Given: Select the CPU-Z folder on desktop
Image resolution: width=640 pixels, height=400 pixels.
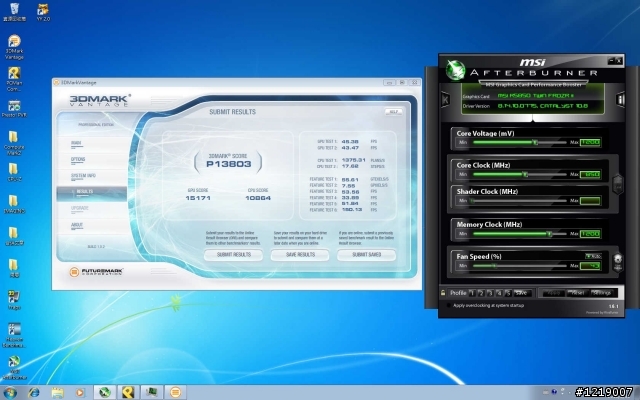Looking at the screenshot, I should pos(13,172).
